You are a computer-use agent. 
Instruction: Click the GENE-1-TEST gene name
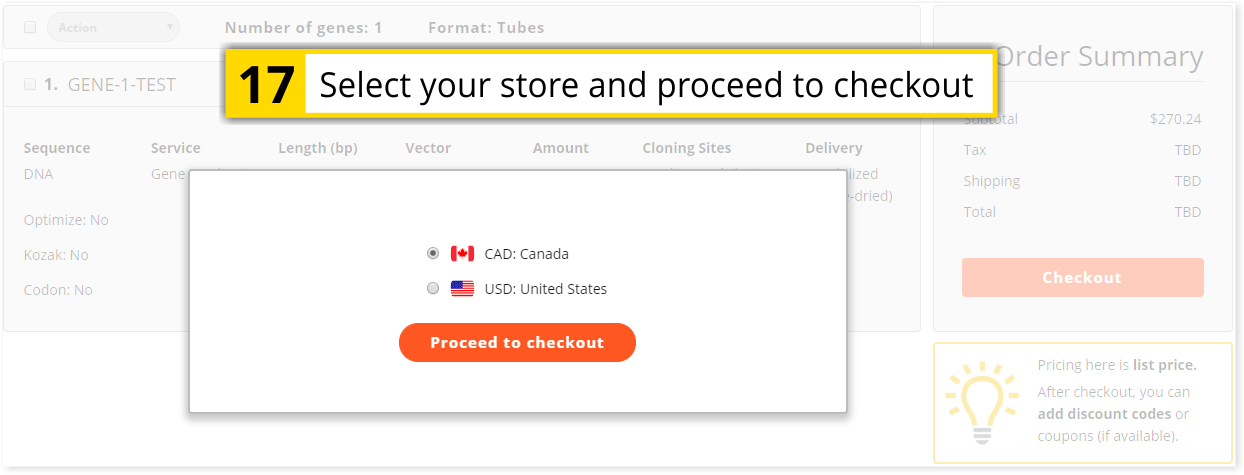coord(121,85)
